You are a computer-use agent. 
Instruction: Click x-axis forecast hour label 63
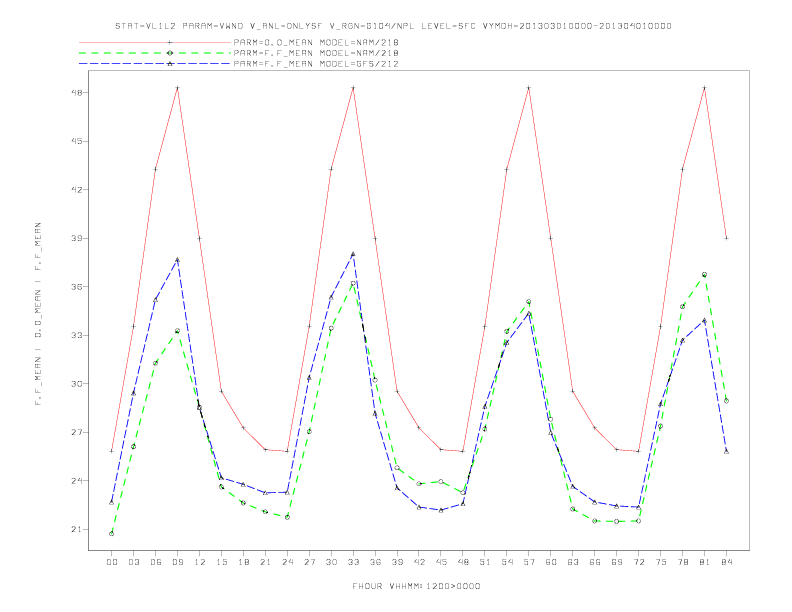click(573, 562)
